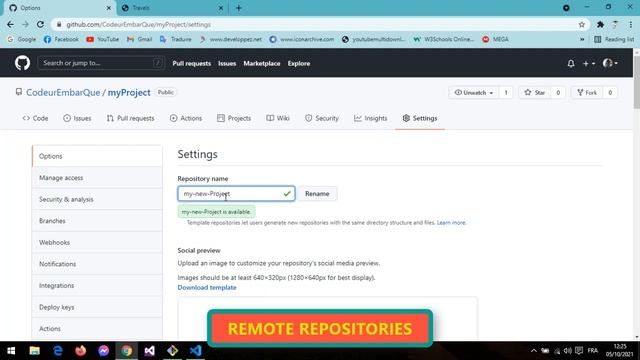Viewport: 640px width, 360px height.
Task: Open Deploy keys settings
Action: 97,307
